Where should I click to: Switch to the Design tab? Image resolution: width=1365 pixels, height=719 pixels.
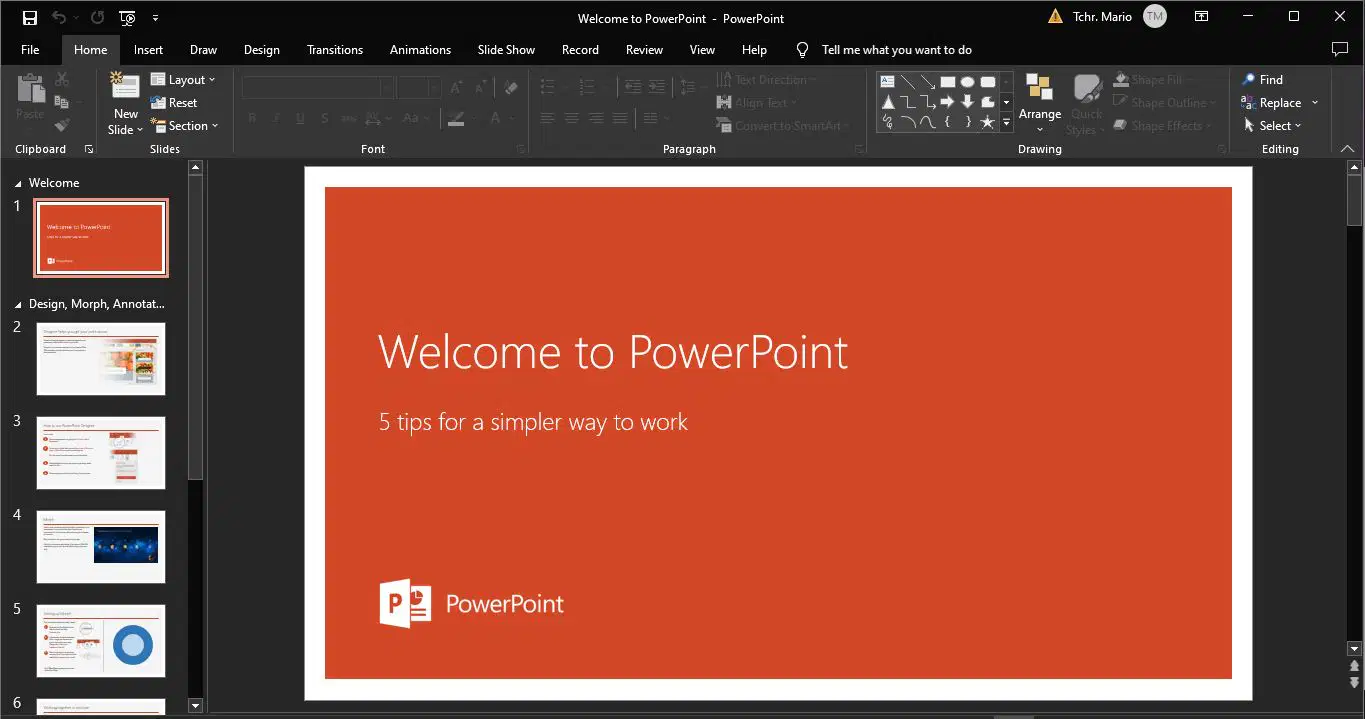click(x=262, y=49)
